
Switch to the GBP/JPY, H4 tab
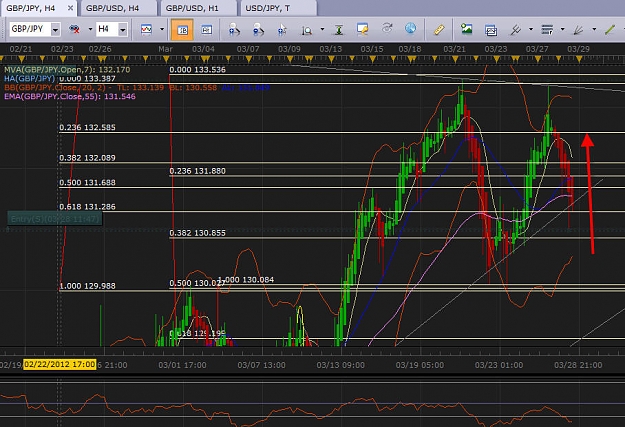click(31, 8)
